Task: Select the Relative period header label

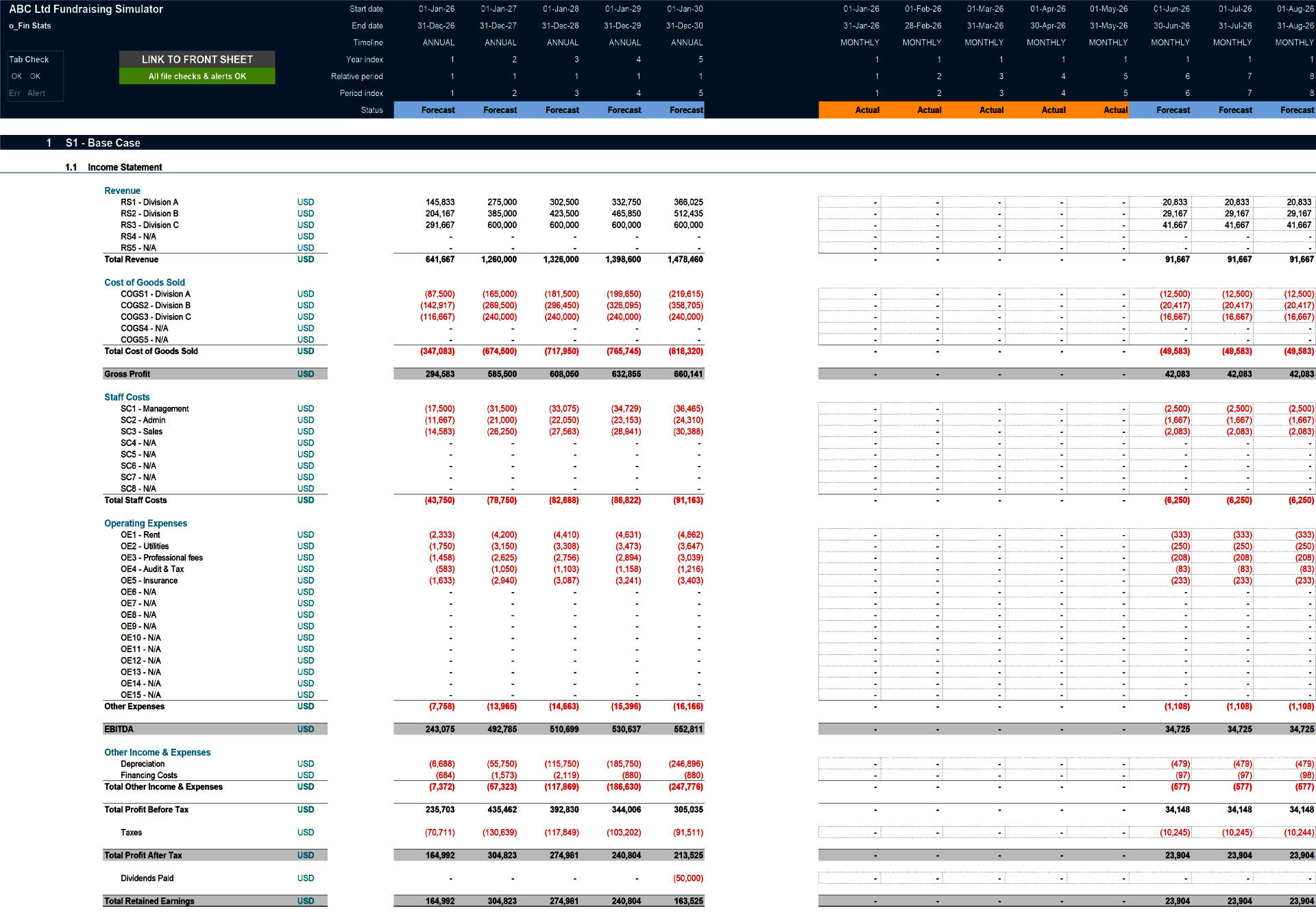Action: coord(356,77)
